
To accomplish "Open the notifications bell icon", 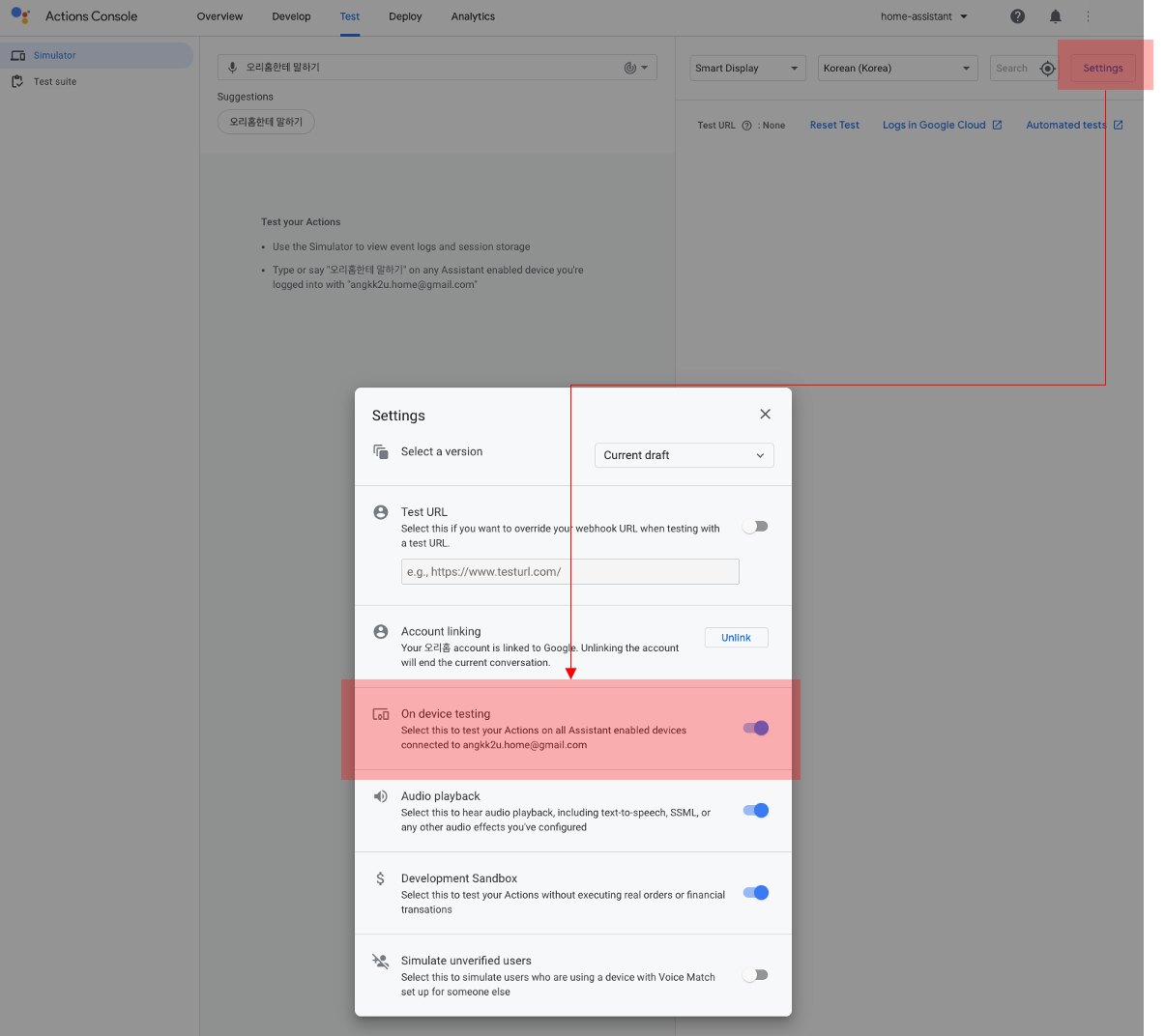I will [1056, 16].
